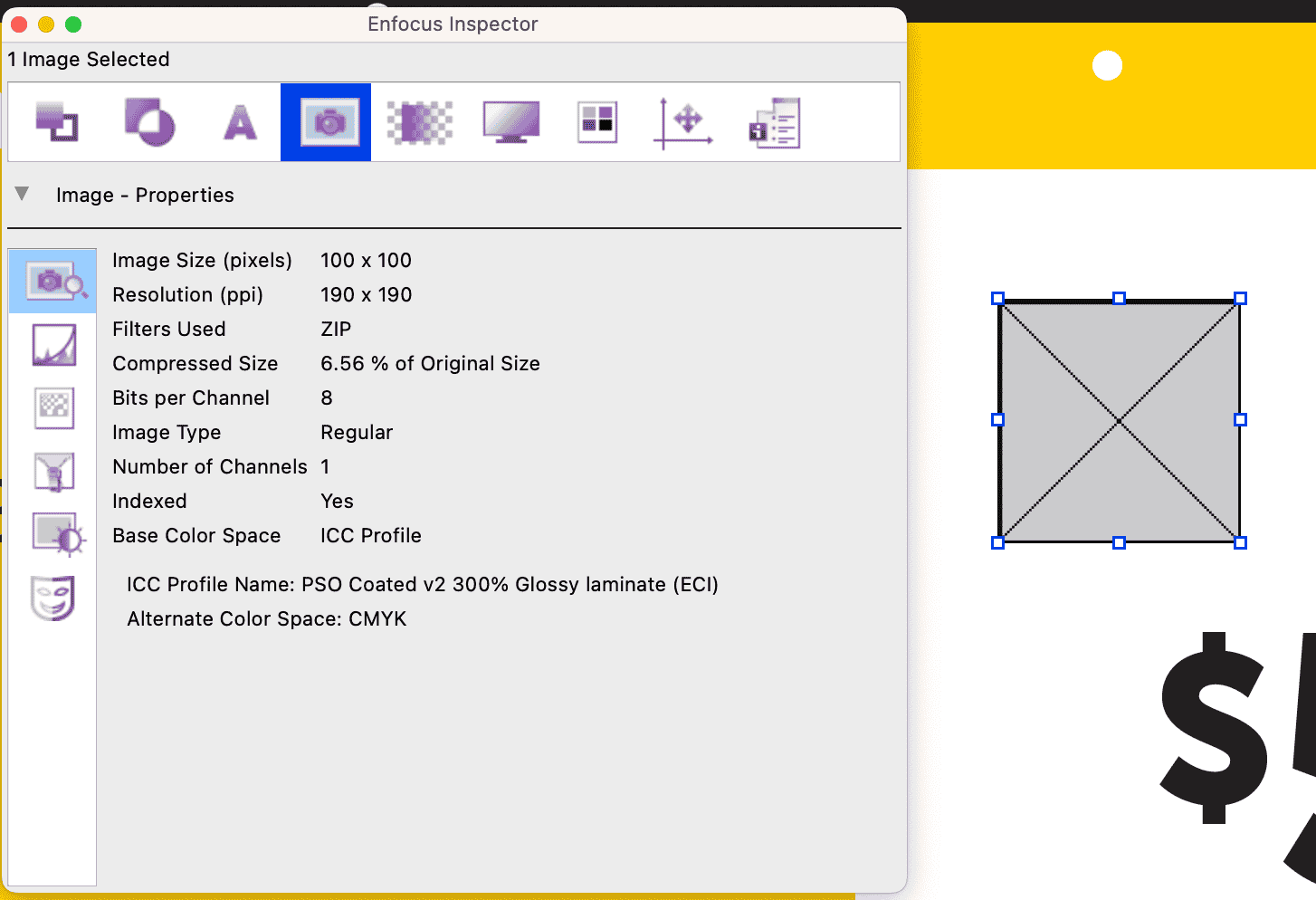Open the Position axes category icon

click(683, 123)
